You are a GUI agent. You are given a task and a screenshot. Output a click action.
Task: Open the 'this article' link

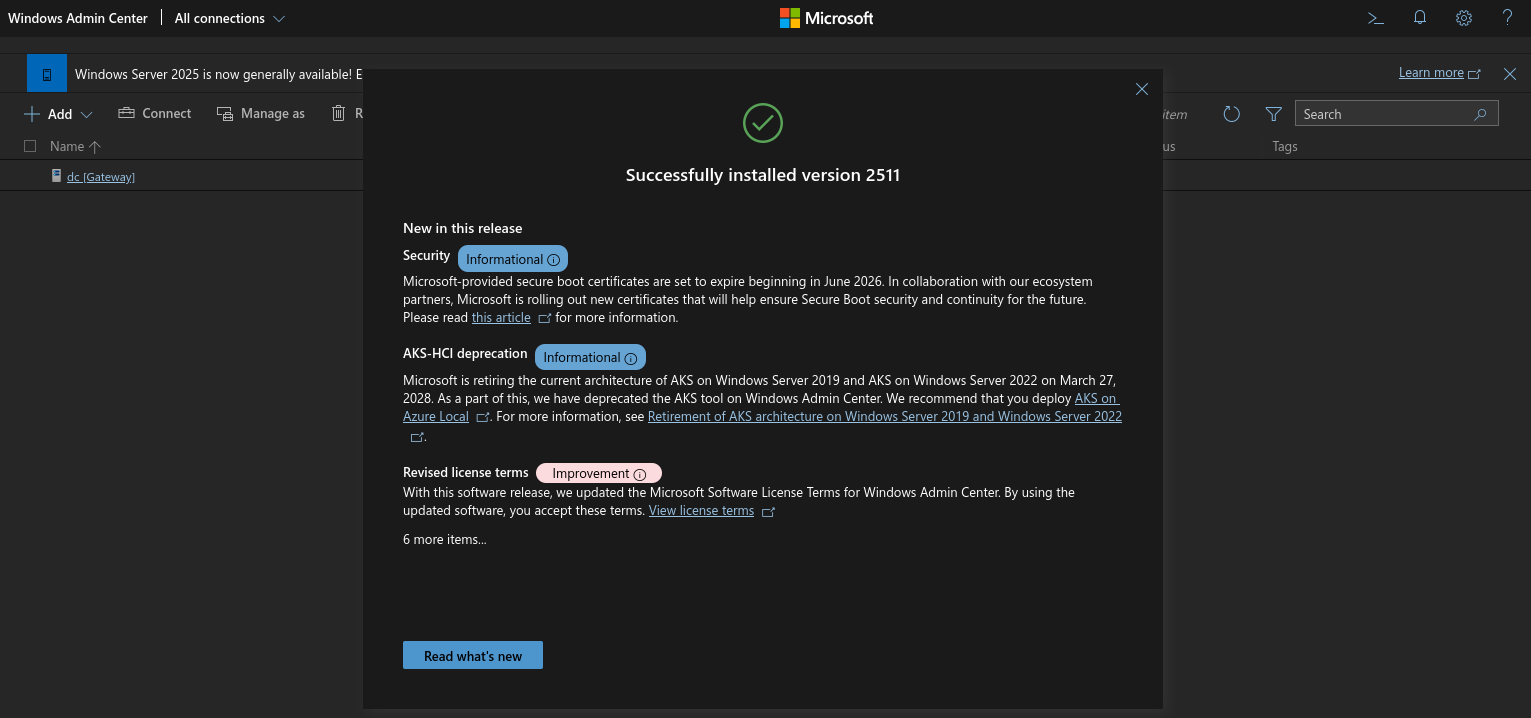pos(501,317)
